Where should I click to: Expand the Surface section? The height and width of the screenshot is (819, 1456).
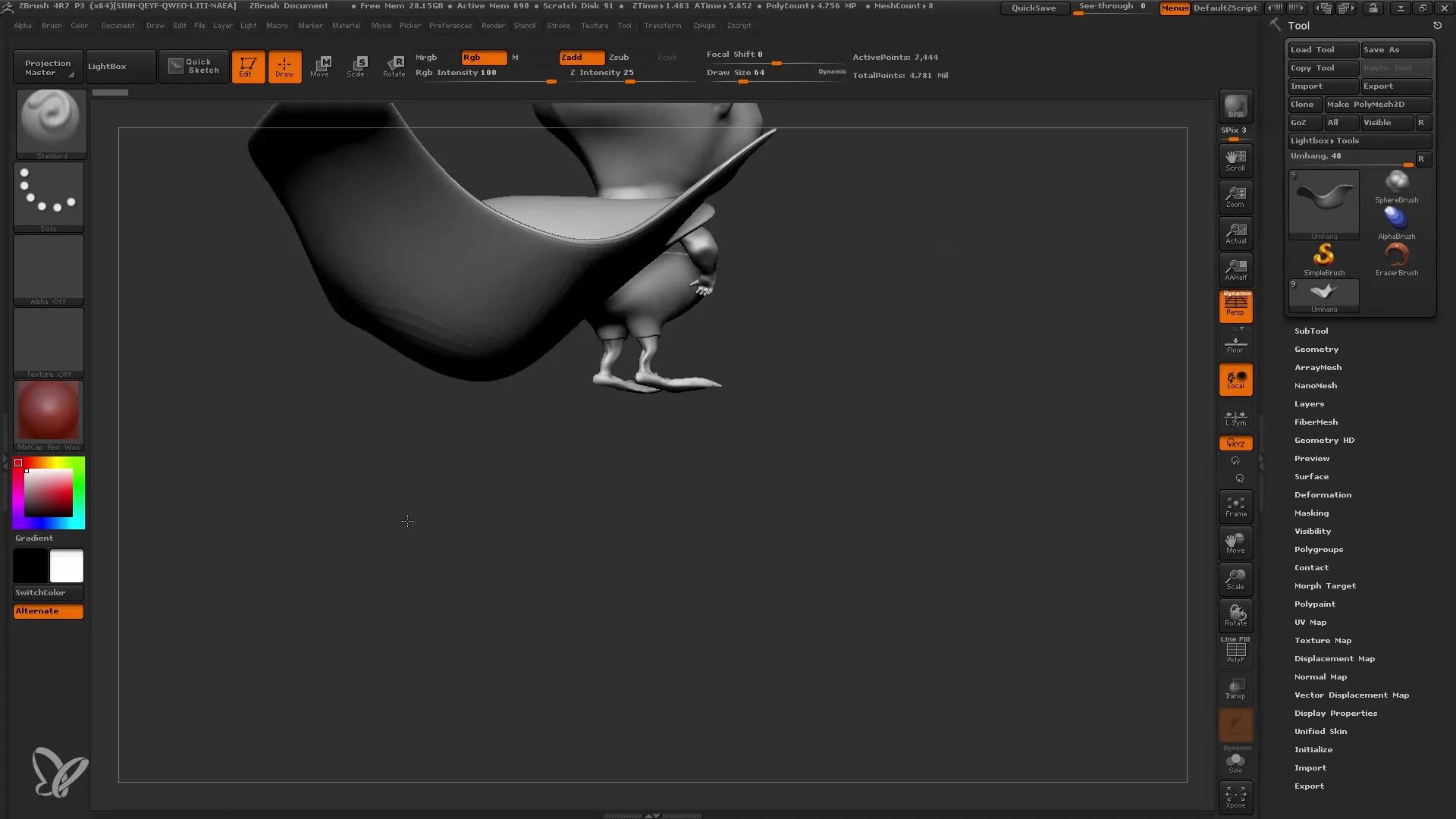tap(1311, 476)
